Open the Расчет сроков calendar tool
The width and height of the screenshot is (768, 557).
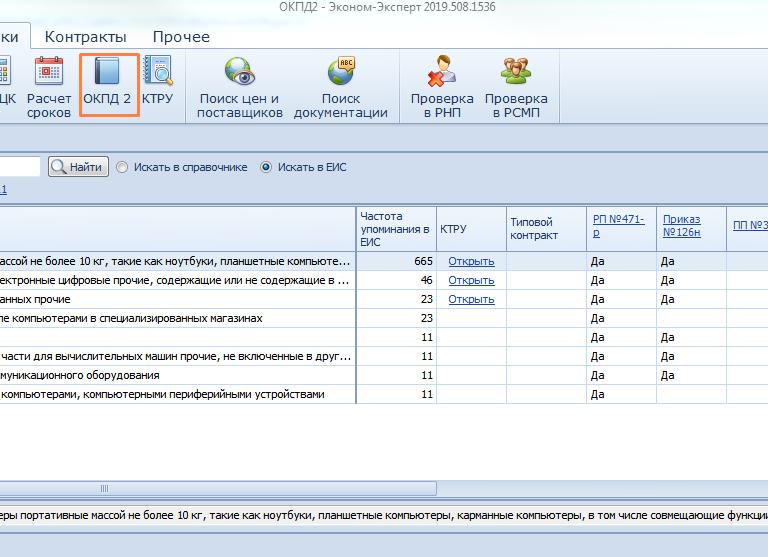(x=48, y=87)
